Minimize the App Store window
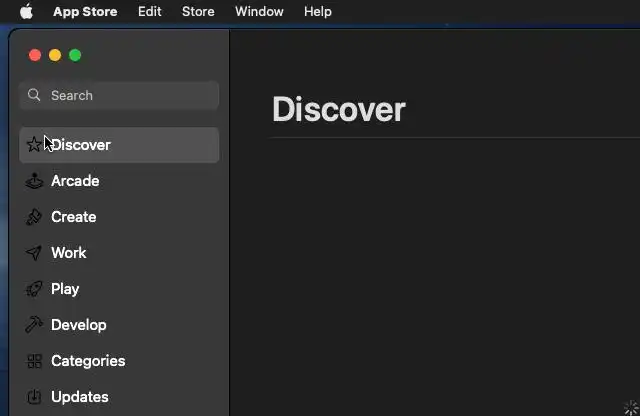Screen dimensions: 640x416 coord(55,55)
